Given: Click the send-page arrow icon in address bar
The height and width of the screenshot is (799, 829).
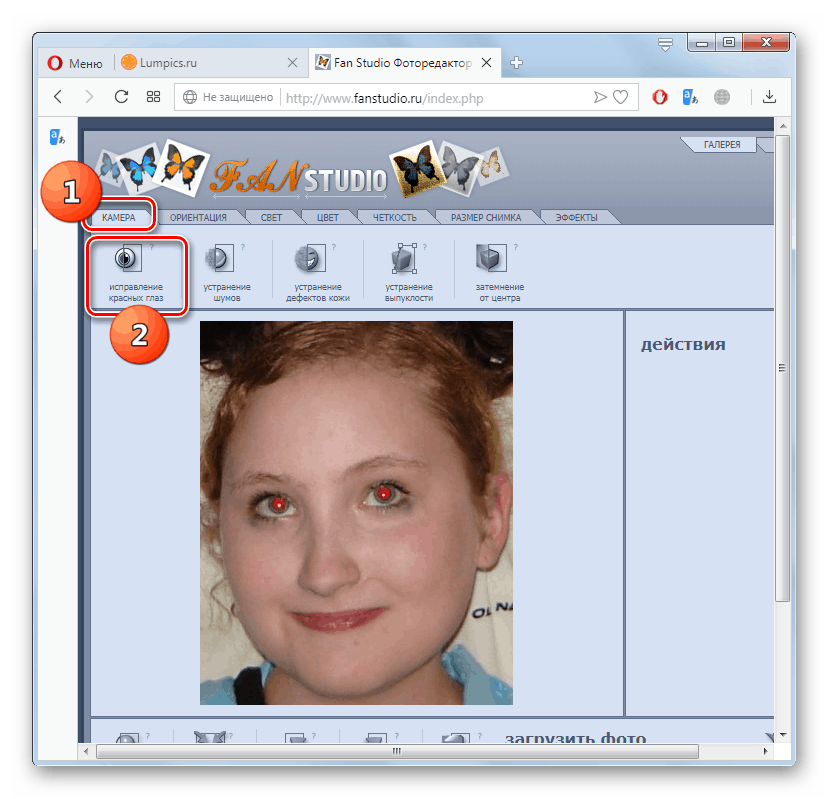Looking at the screenshot, I should pyautogui.click(x=600, y=97).
